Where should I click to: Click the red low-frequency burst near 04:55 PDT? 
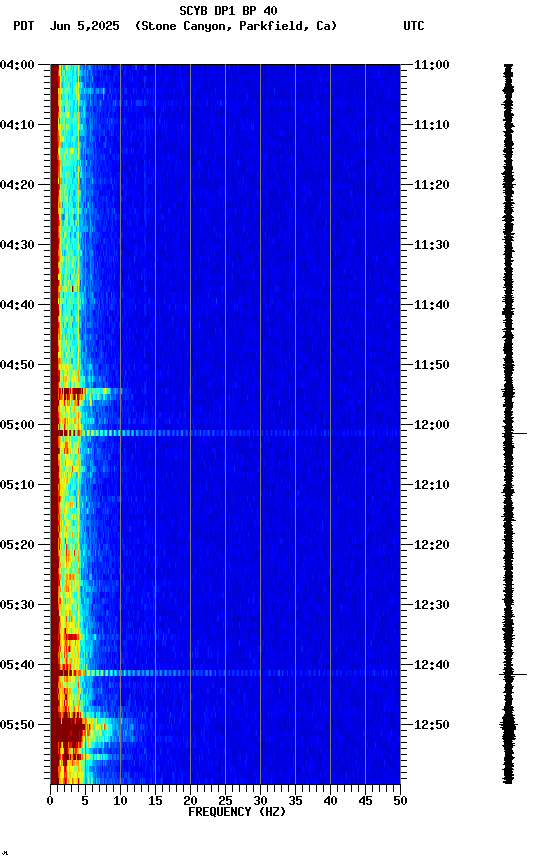71,393
